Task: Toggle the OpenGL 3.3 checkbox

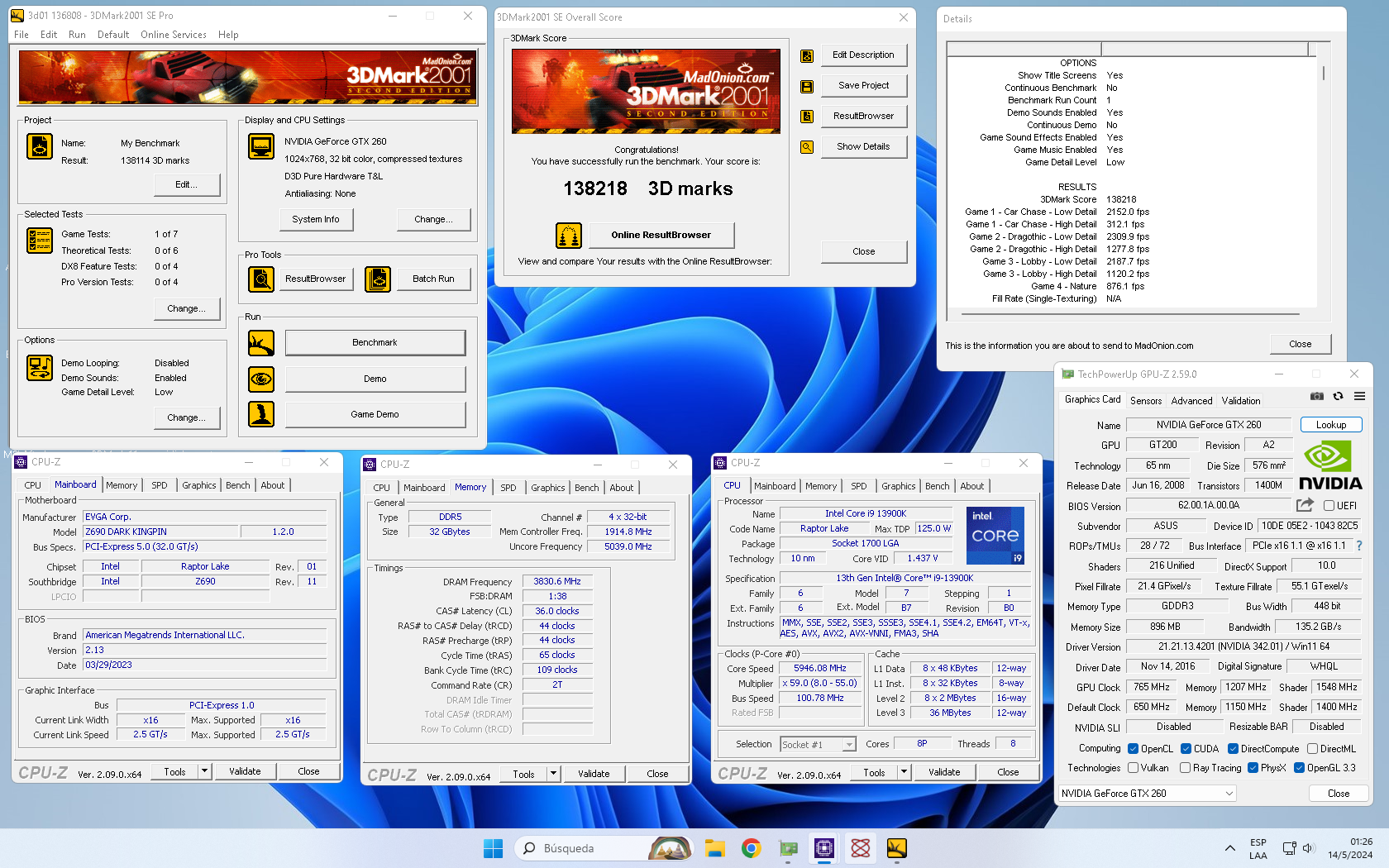Action: pyautogui.click(x=1299, y=768)
